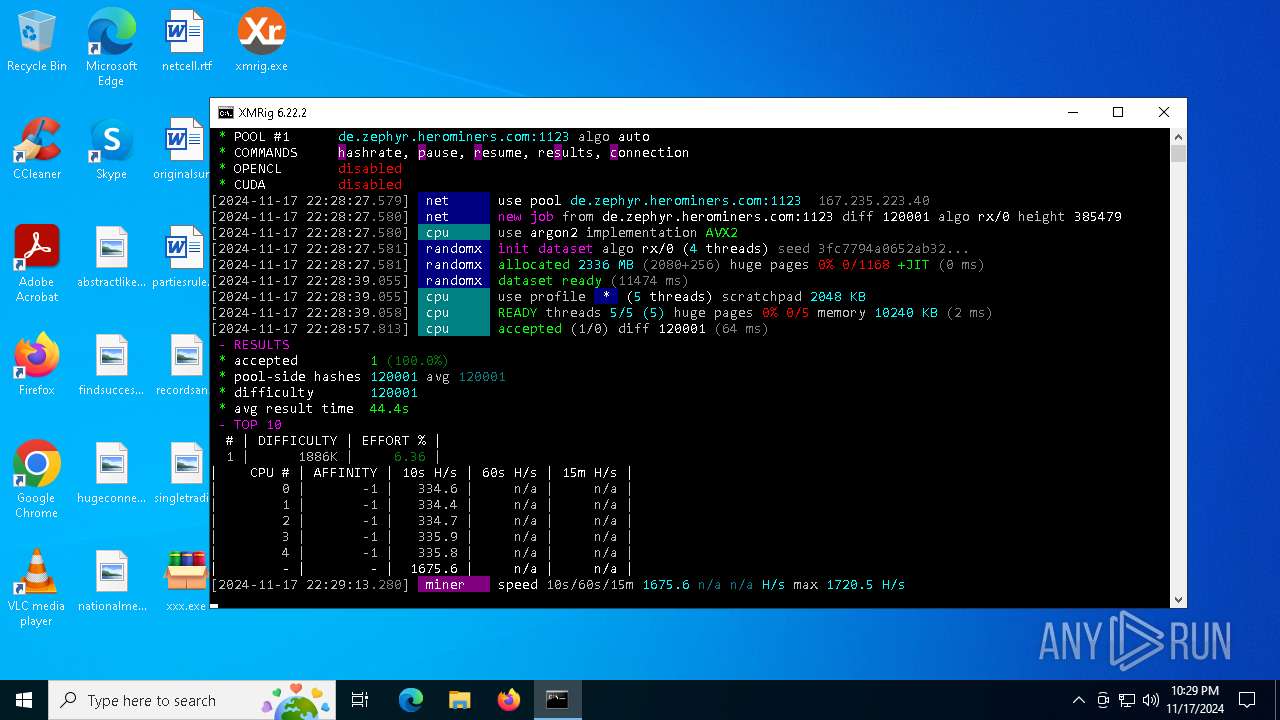Select the xmrig.exe desktop icon
This screenshot has width=1280, height=720.
[261, 42]
